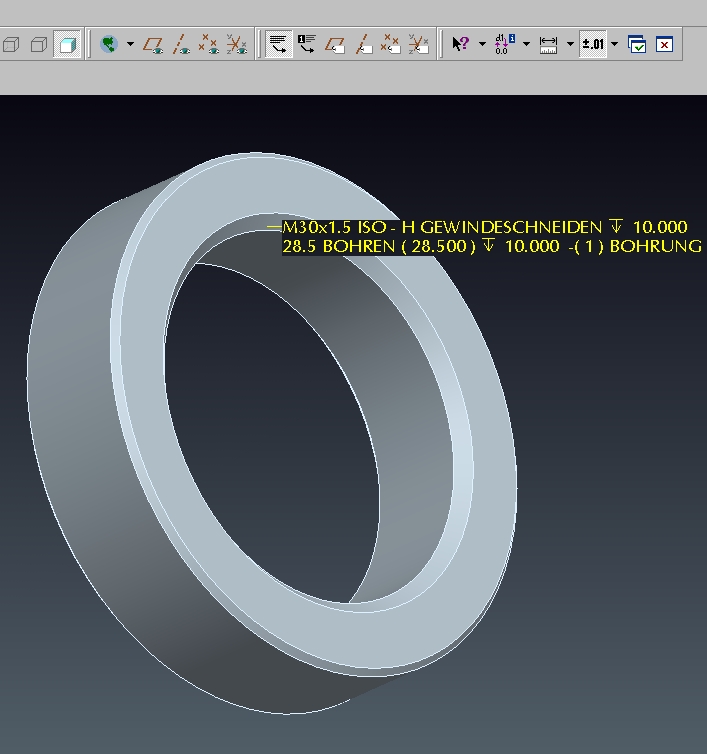Toggle datum plane tag display
This screenshot has height=754, width=707.
click(x=335, y=44)
